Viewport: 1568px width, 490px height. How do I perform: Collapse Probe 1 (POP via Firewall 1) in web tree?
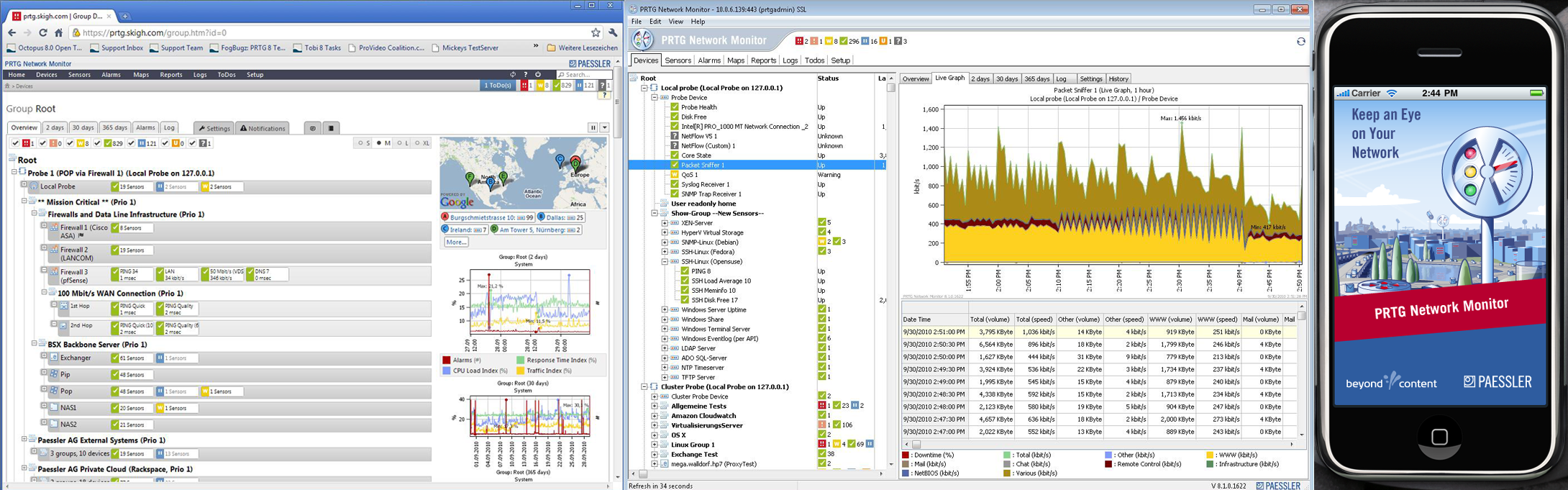tap(14, 173)
